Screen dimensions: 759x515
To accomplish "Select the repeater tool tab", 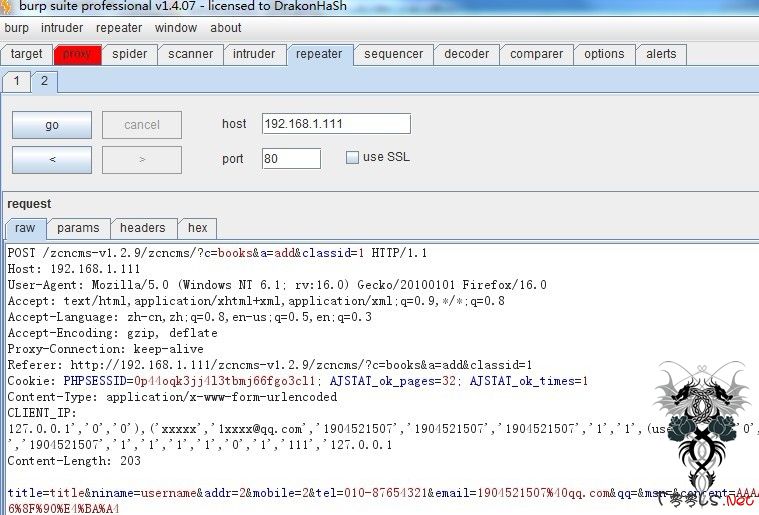I will tap(319, 54).
